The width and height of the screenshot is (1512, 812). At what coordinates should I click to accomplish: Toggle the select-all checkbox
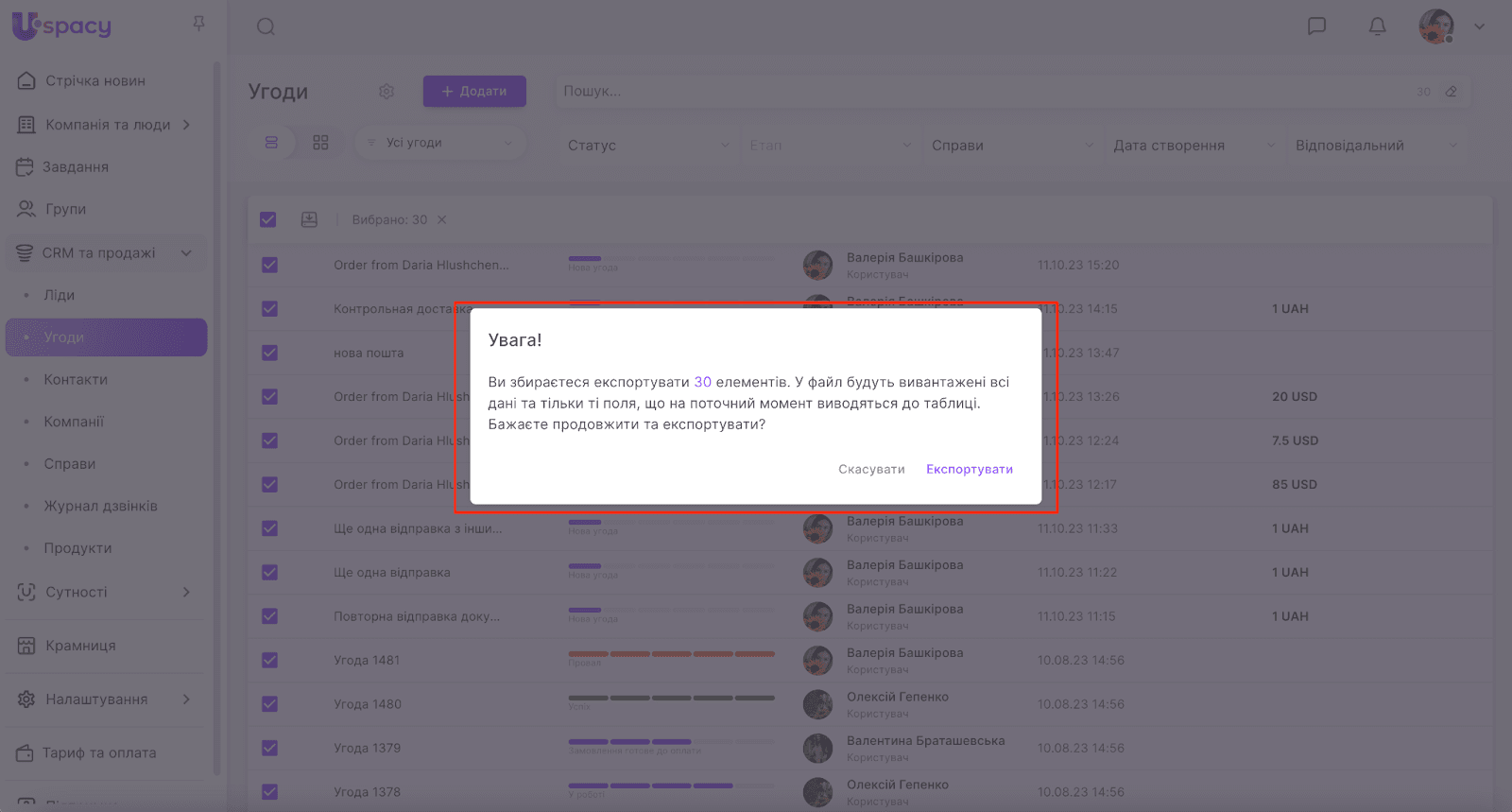(268, 219)
